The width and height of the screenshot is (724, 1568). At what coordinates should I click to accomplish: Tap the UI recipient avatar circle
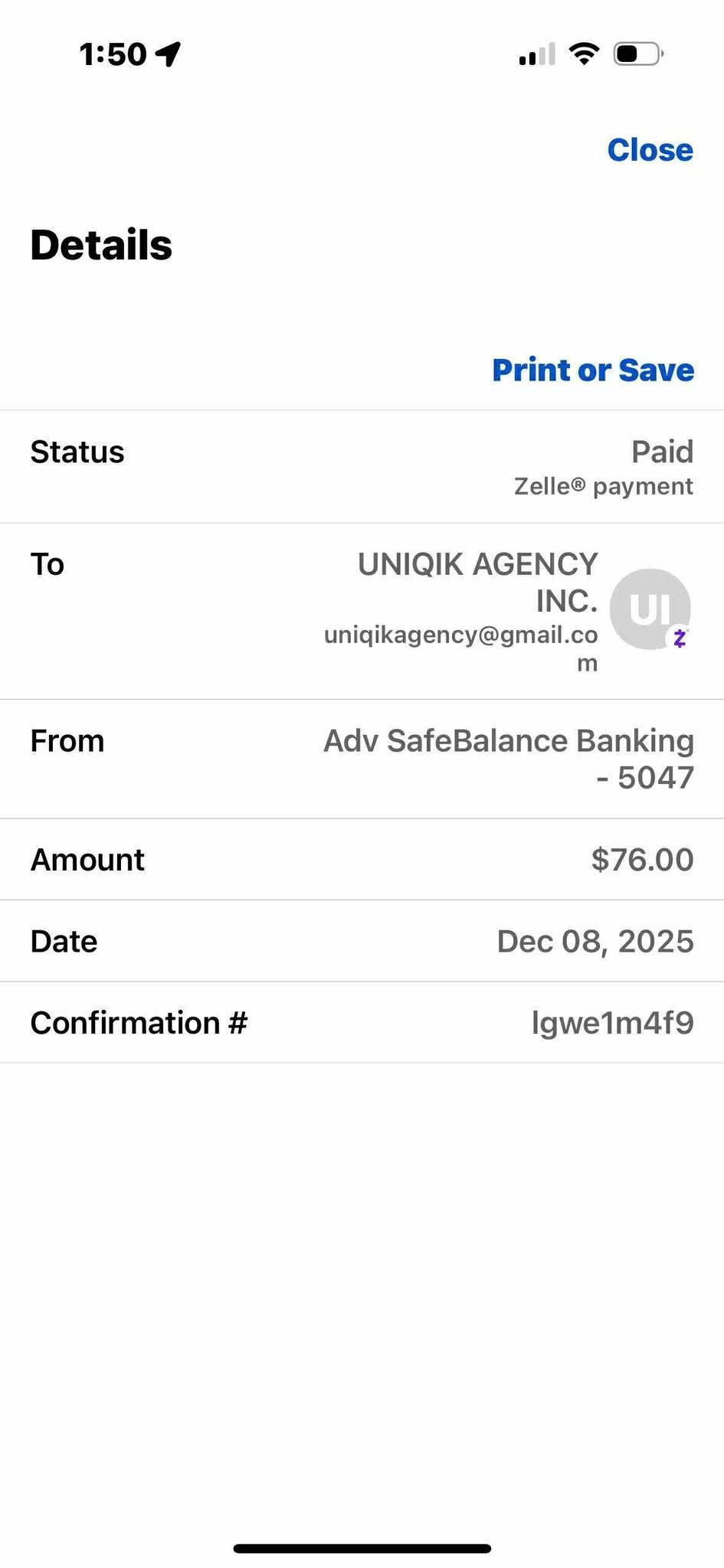[649, 608]
